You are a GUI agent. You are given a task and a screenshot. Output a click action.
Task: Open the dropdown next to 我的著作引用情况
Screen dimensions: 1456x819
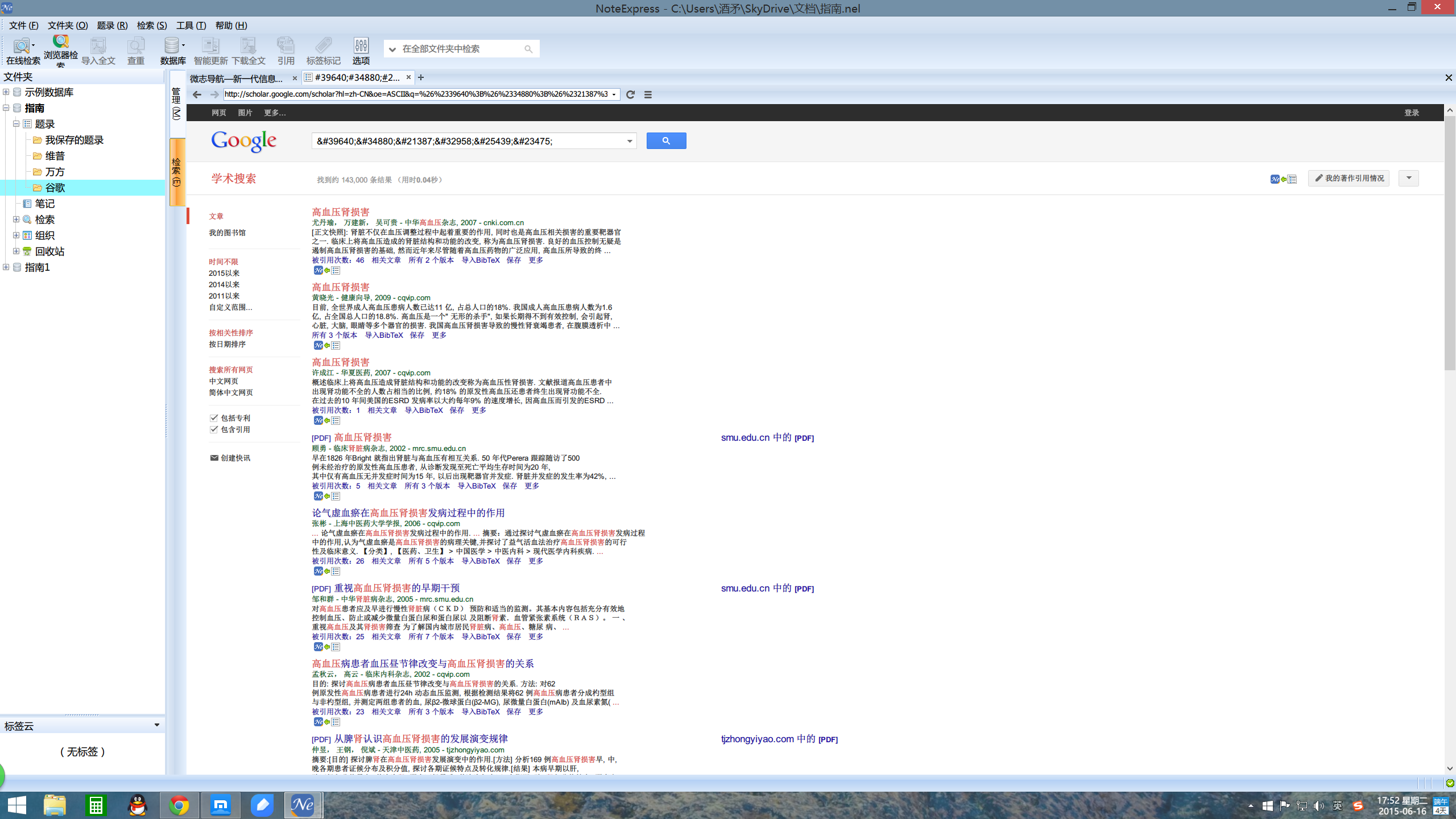[1409, 179]
